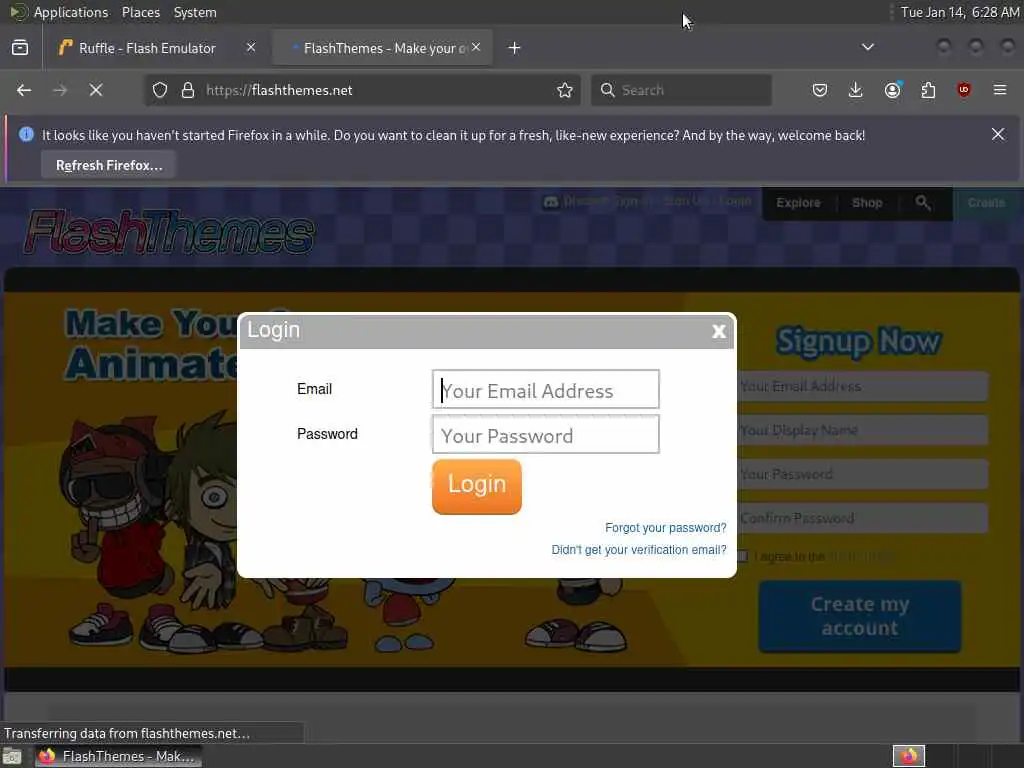The image size is (1024, 768).
Task: Open the Firefox account icon
Action: click(893, 90)
